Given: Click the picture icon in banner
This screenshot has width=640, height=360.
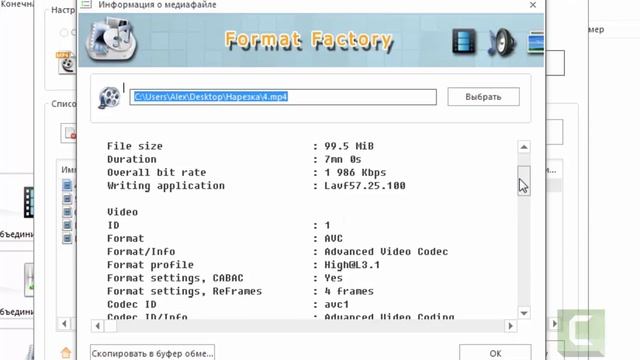Looking at the screenshot, I should click(x=536, y=42).
